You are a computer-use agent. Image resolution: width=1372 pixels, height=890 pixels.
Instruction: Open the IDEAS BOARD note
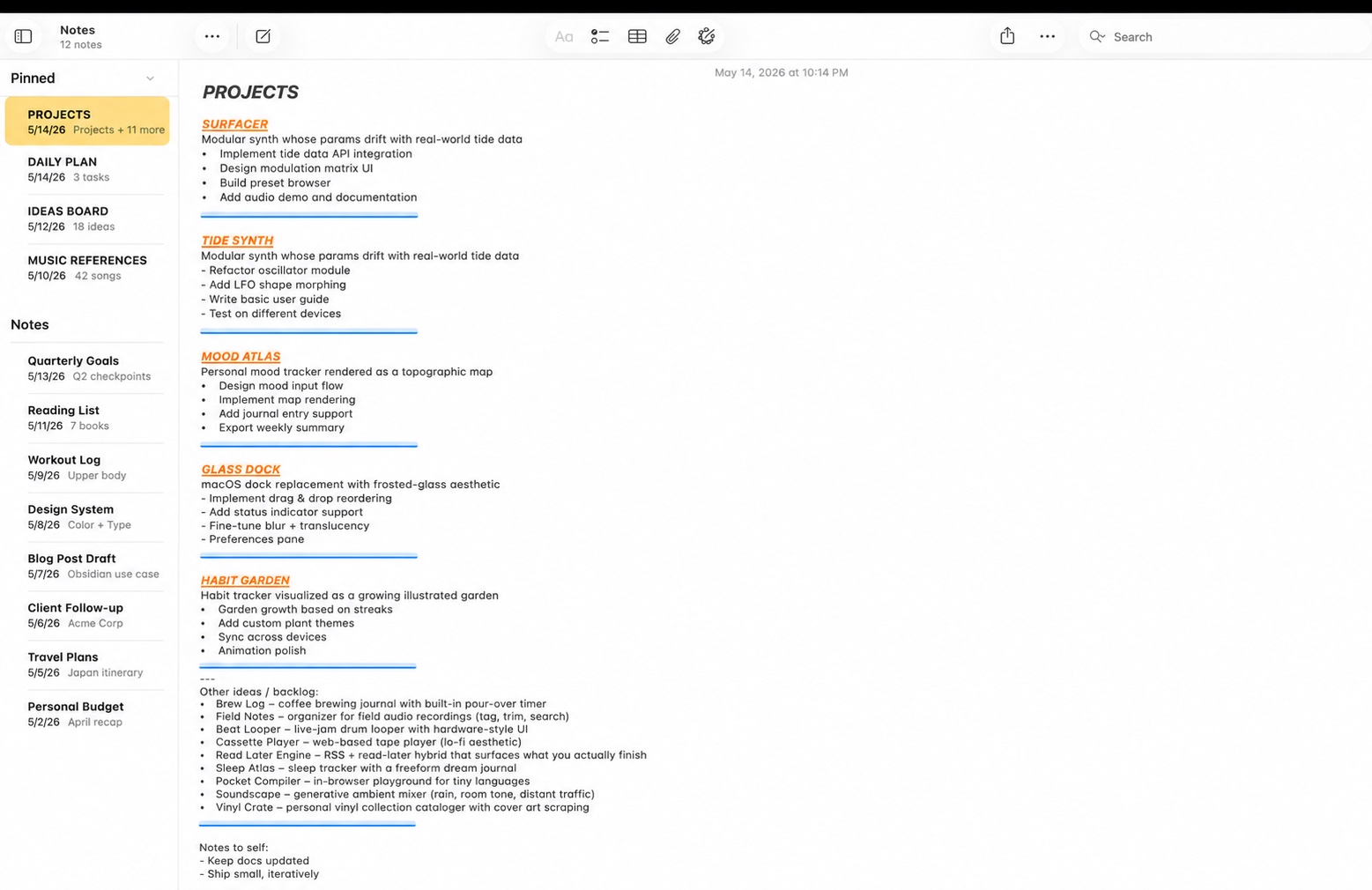(x=87, y=219)
